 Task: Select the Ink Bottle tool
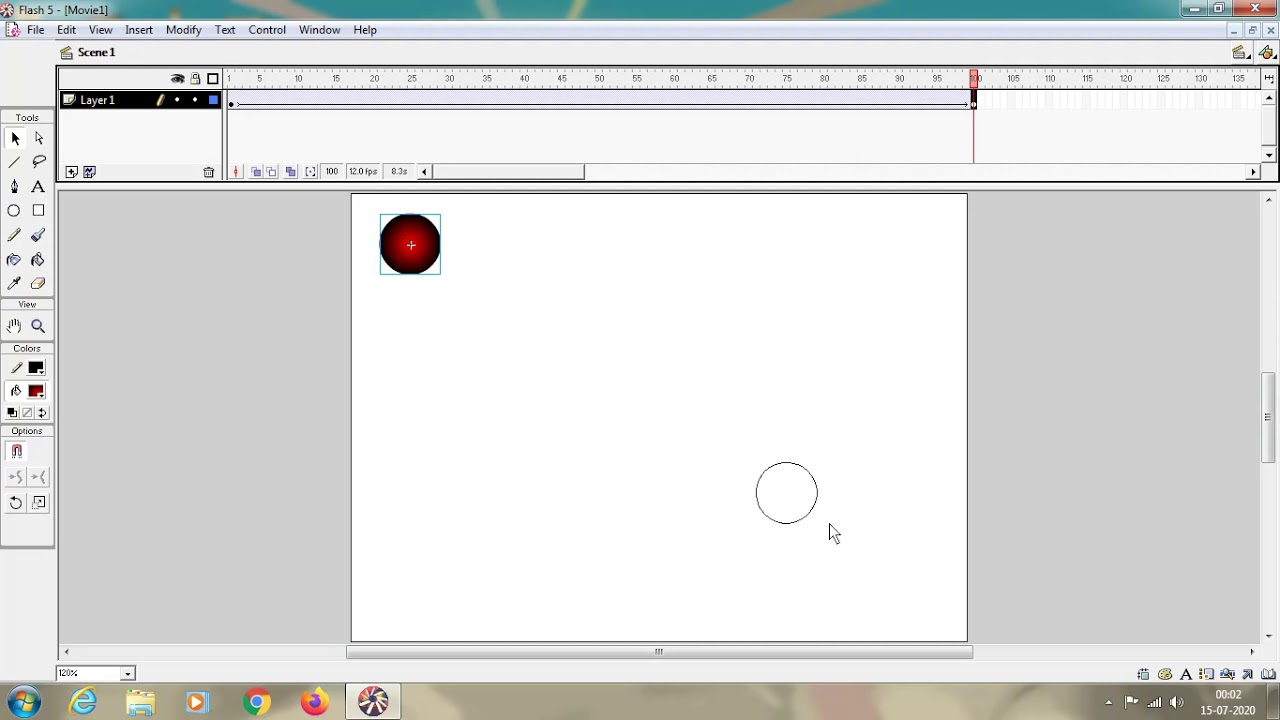pos(15,259)
